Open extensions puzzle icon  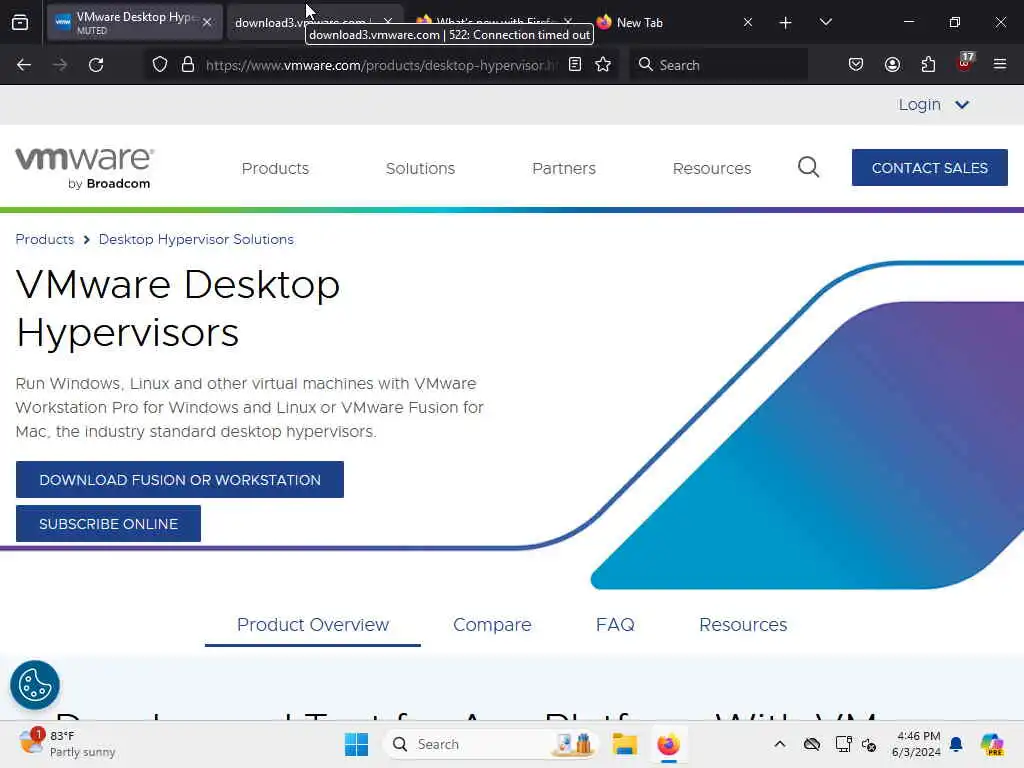928,65
